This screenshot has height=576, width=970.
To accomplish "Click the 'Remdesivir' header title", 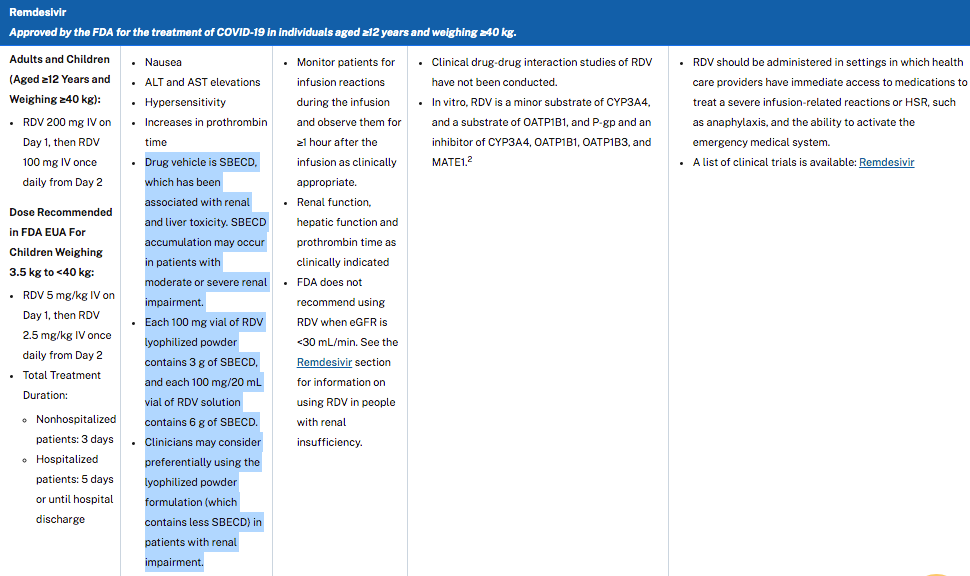I will coord(38,12).
